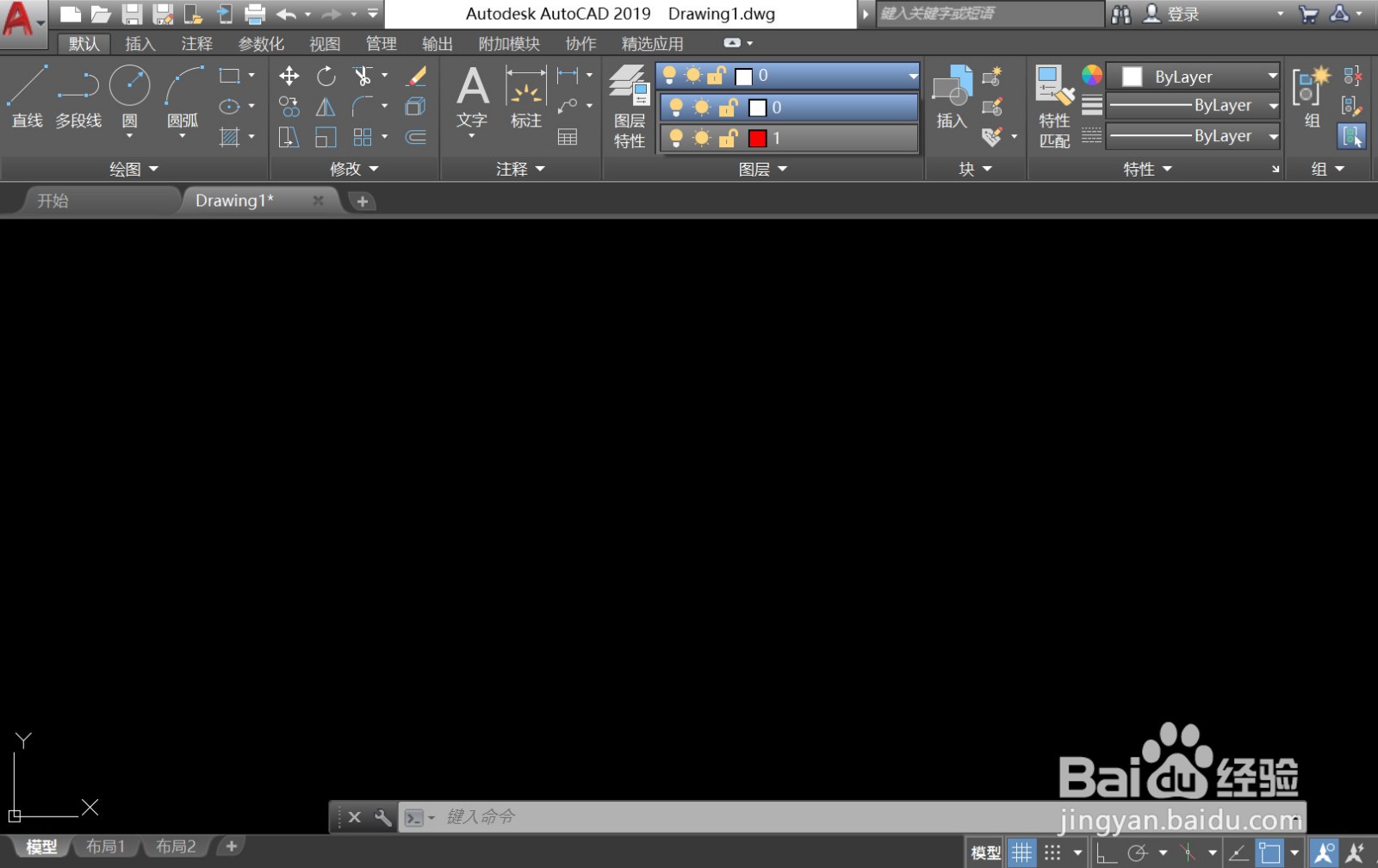Click the Trim scissors icon
1378x868 pixels.
click(363, 76)
